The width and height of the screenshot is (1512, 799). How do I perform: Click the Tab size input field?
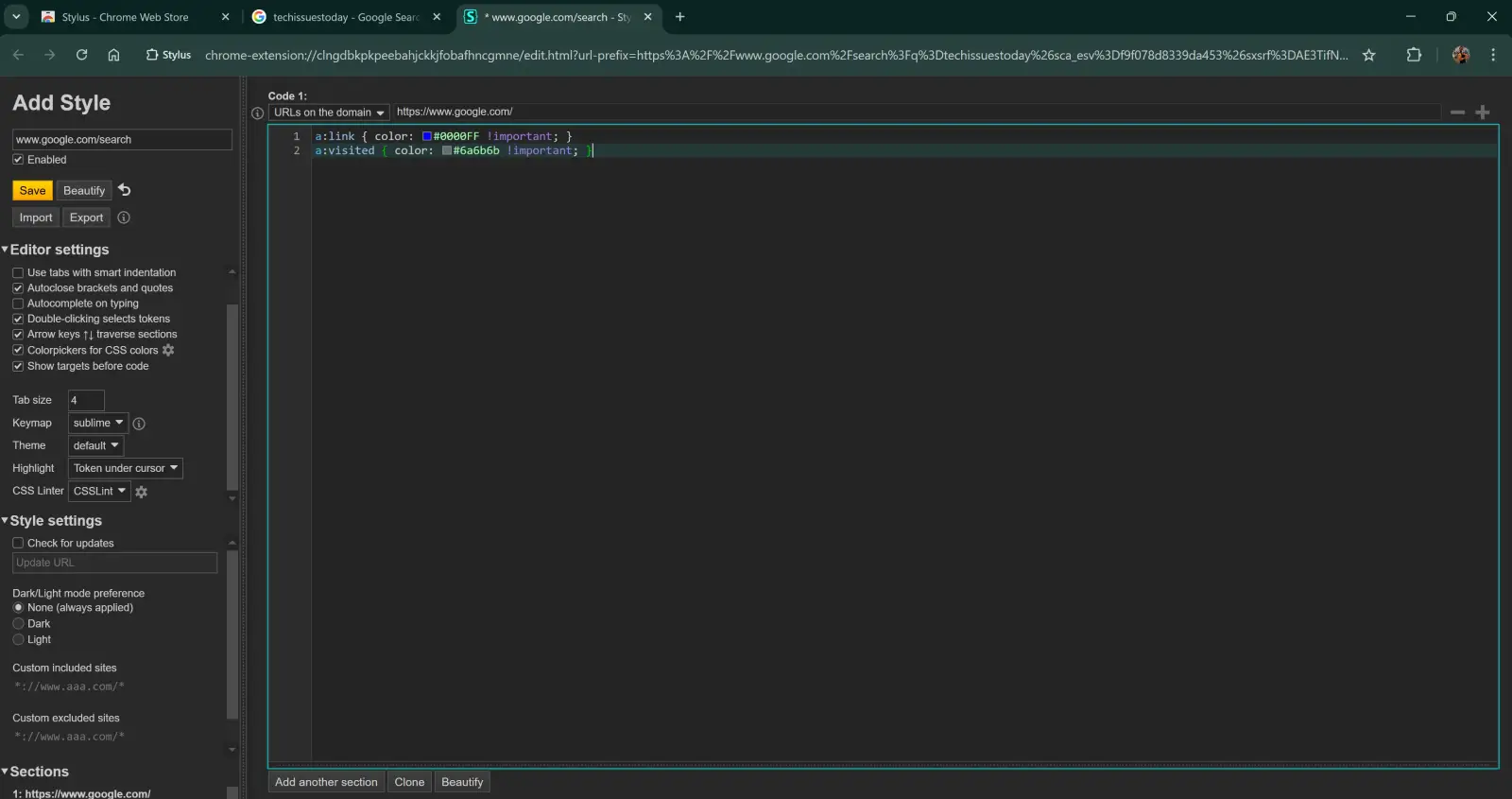[86, 400]
